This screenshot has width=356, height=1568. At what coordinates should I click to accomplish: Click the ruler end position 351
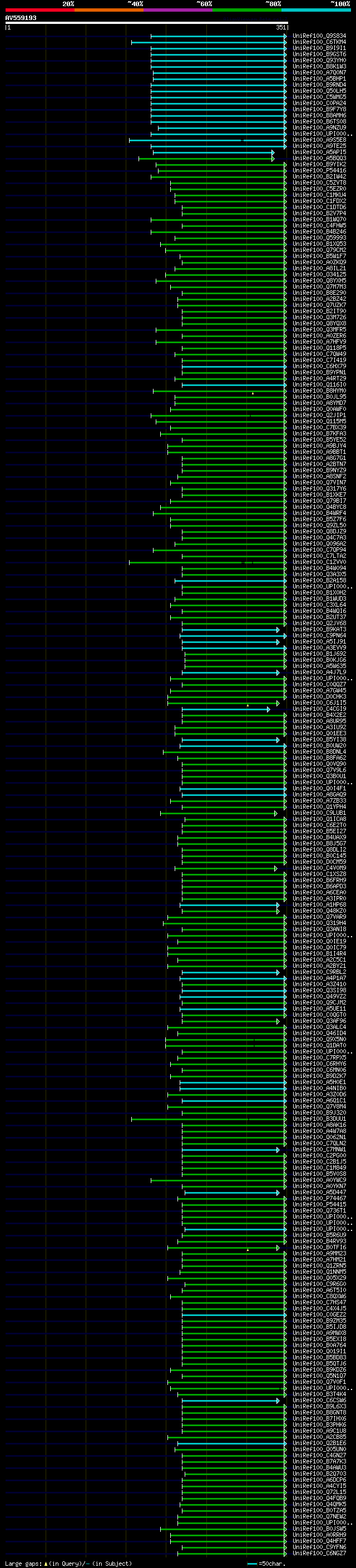point(280,28)
